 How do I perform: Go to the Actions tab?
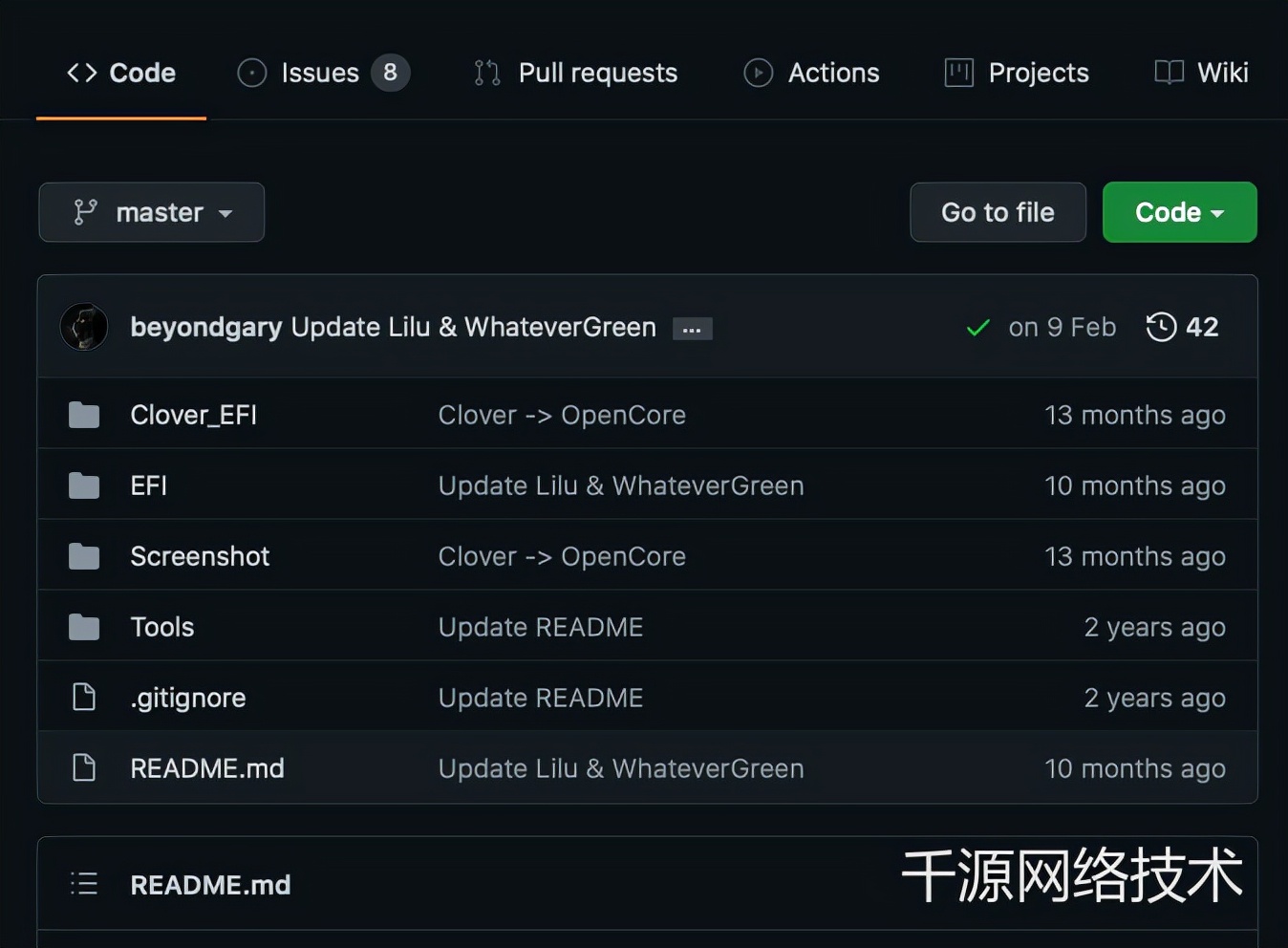tap(811, 73)
